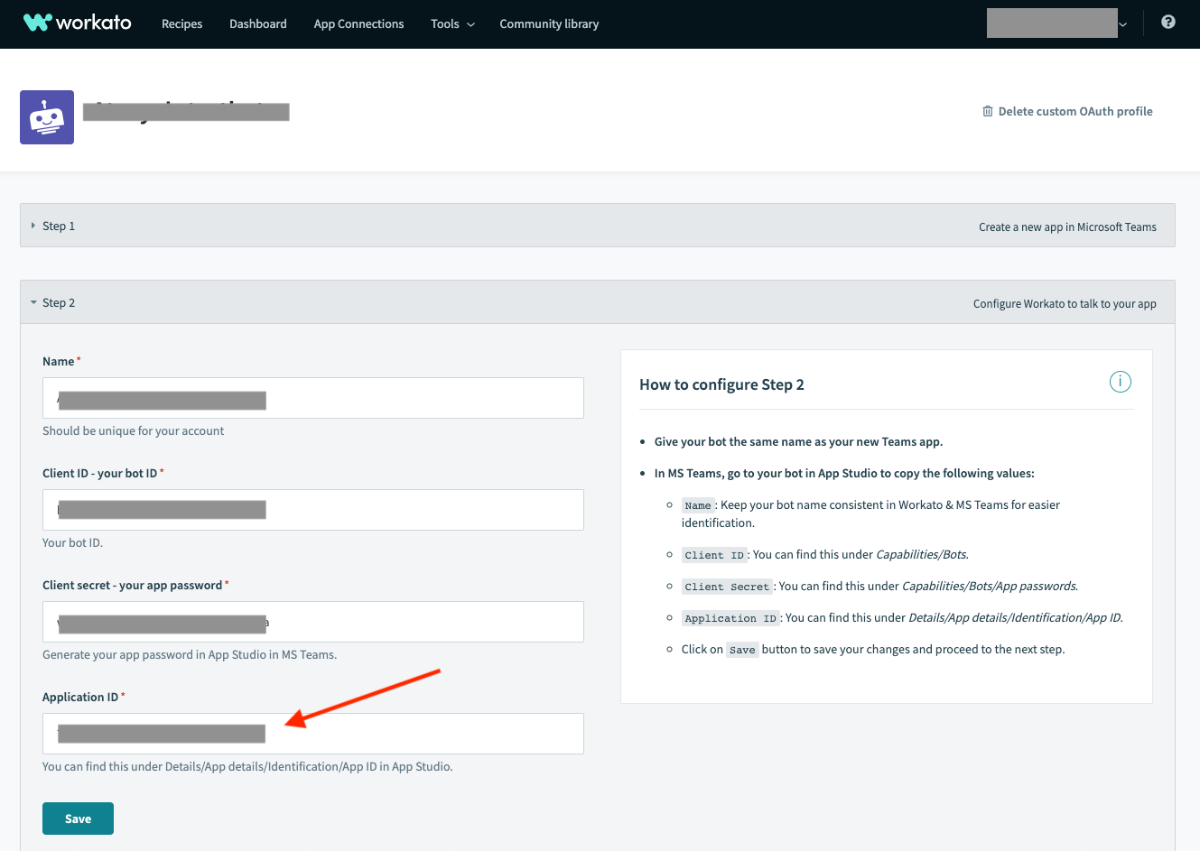The width and height of the screenshot is (1200, 851).
Task: Collapse the Step 2 section
Action: [x=598, y=303]
